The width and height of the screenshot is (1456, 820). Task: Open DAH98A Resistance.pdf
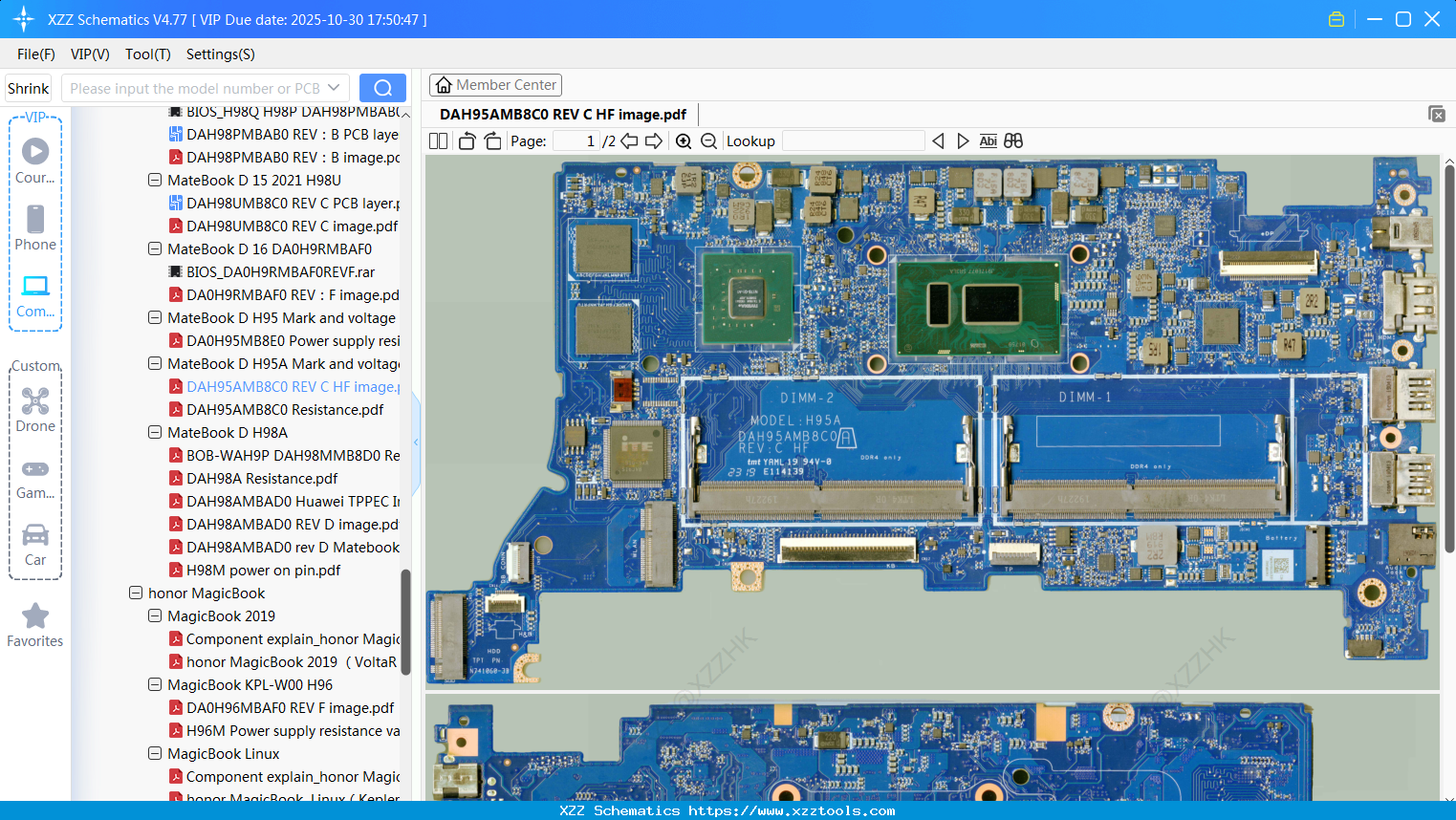click(x=253, y=478)
